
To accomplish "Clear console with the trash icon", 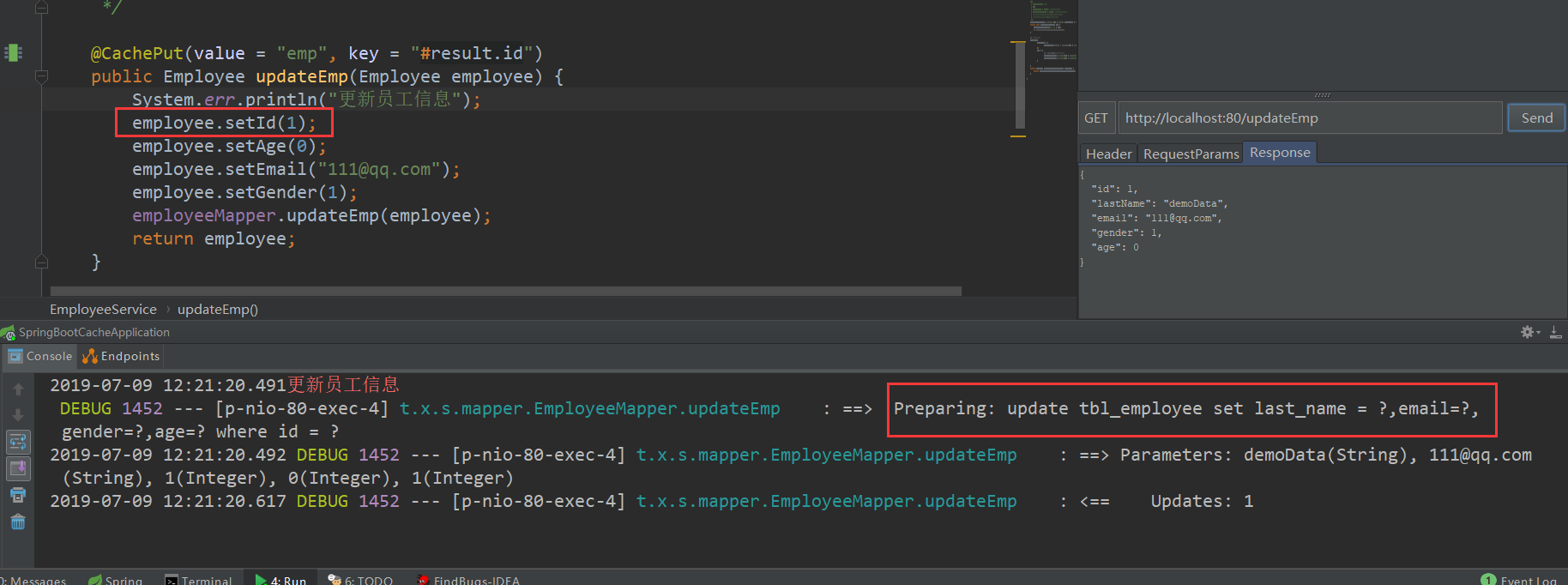I will (18, 522).
